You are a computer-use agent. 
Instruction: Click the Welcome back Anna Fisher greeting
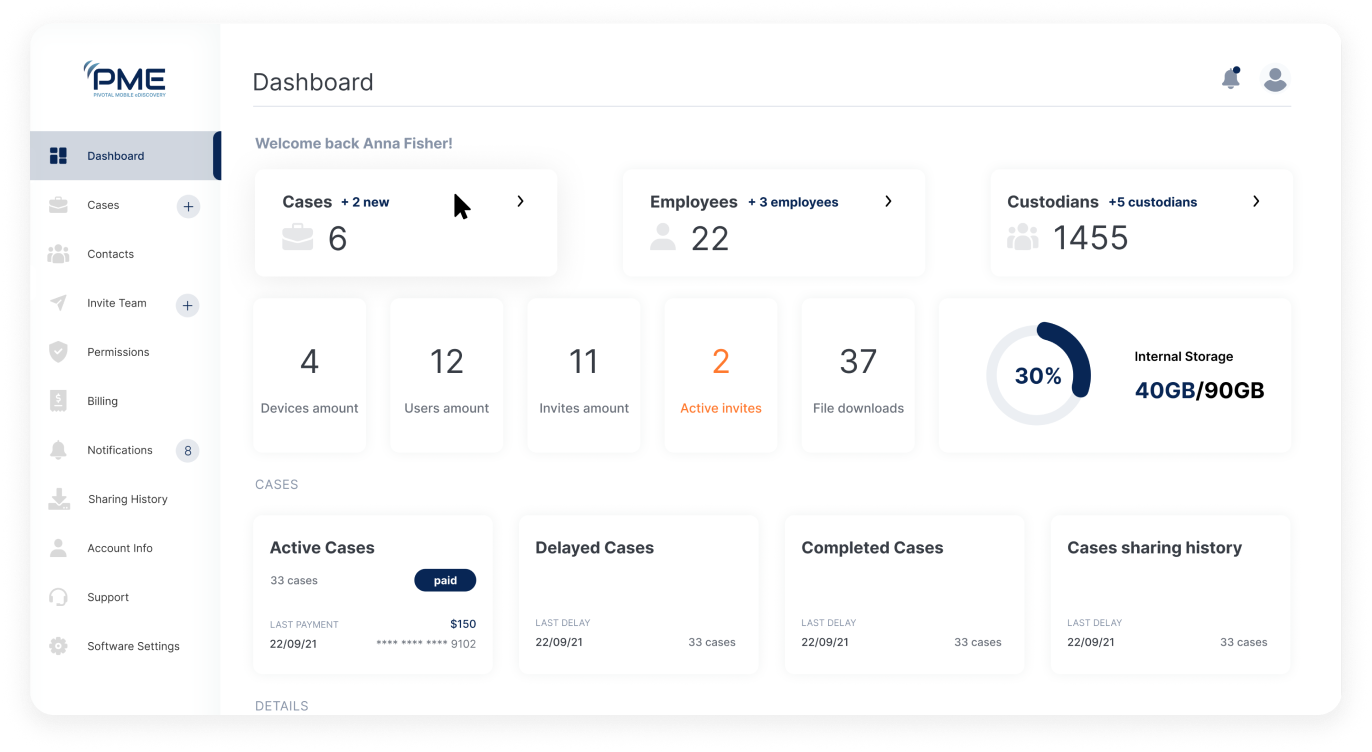[x=354, y=143]
